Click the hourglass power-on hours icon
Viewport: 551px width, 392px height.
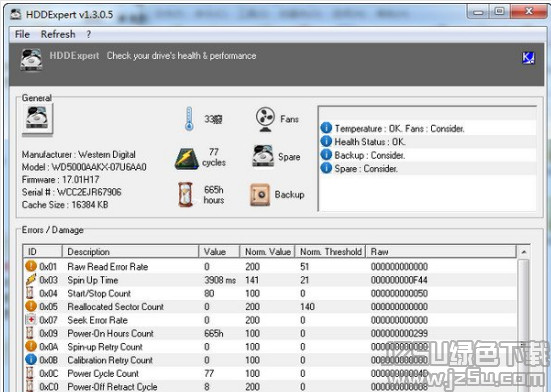click(185, 194)
